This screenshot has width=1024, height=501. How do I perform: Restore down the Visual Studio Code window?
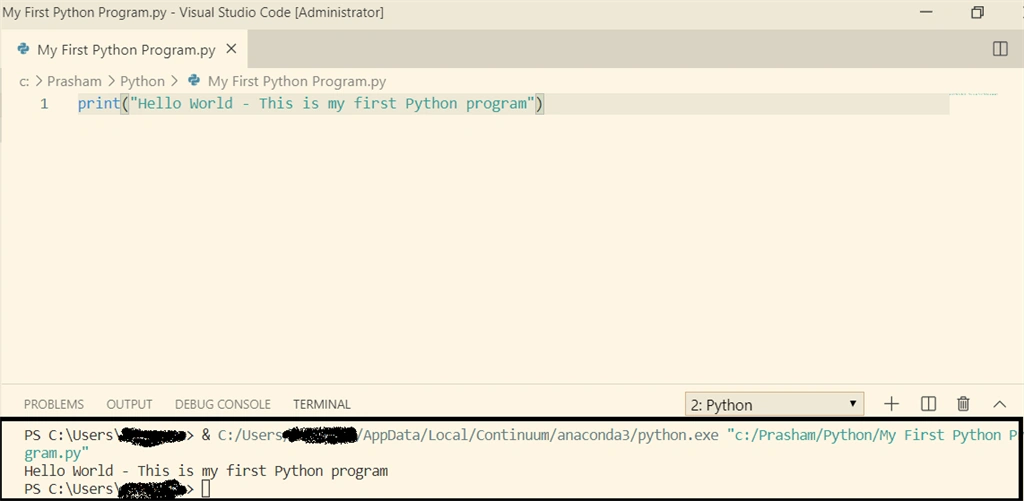coord(977,12)
